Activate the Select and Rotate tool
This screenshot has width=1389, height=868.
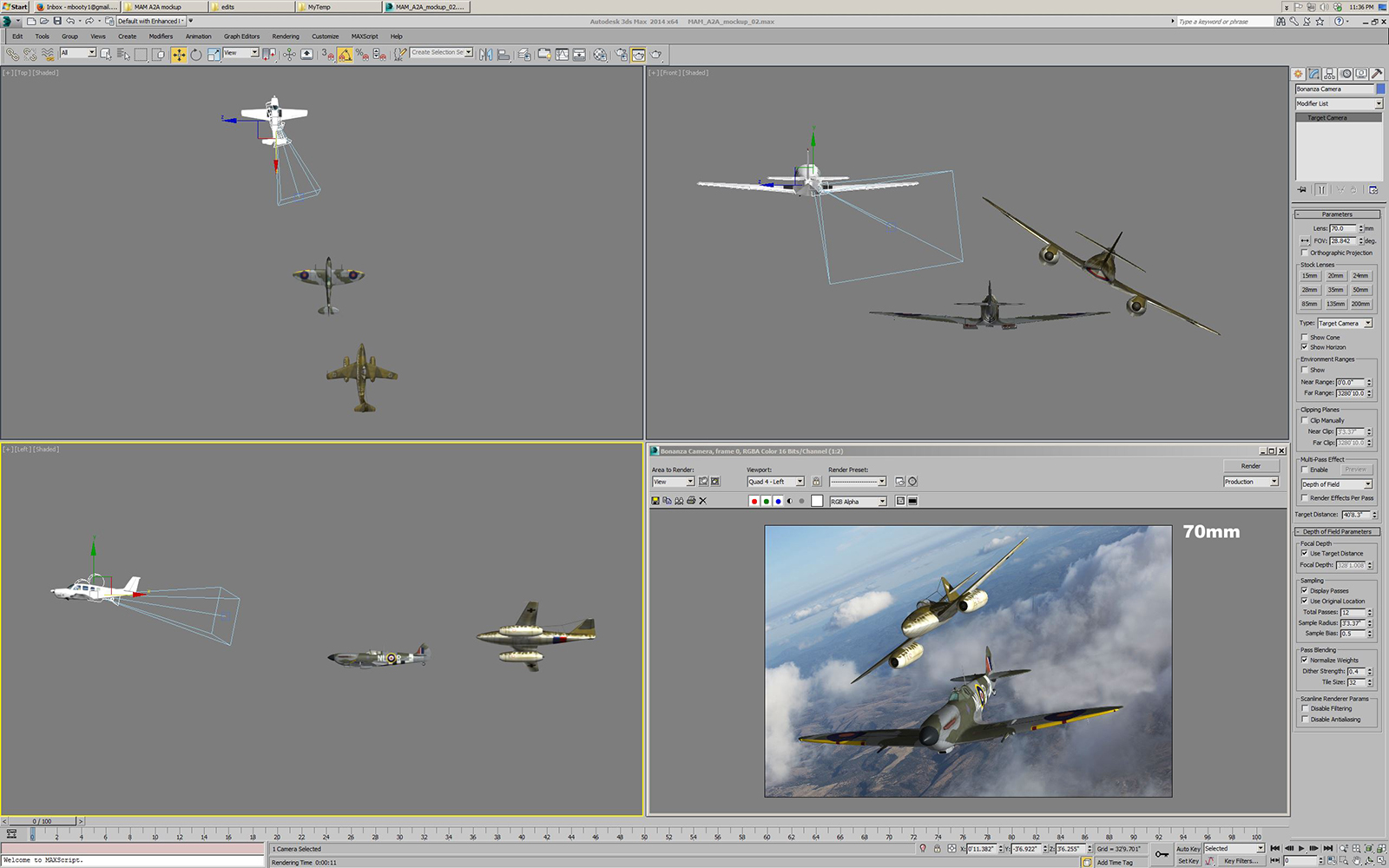[x=196, y=55]
